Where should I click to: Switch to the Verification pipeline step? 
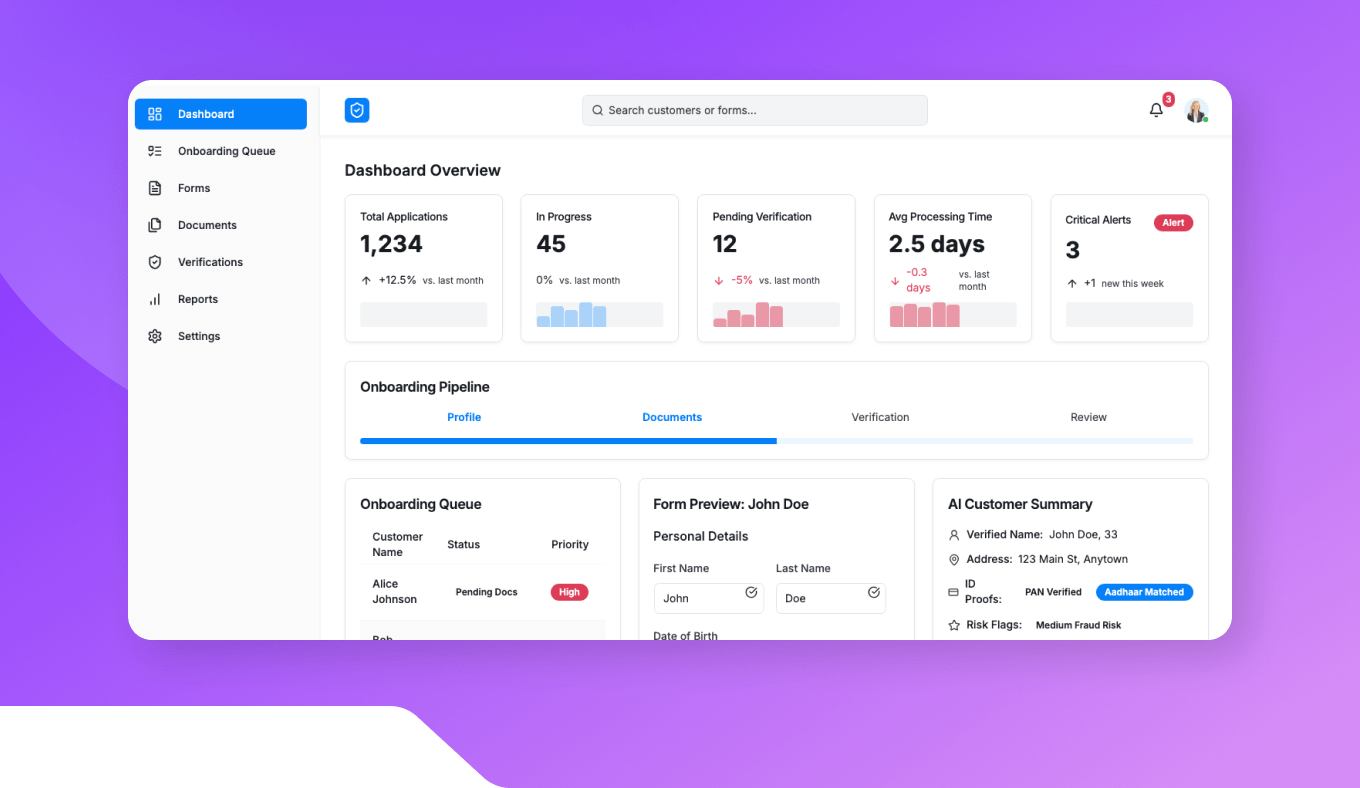click(x=880, y=417)
